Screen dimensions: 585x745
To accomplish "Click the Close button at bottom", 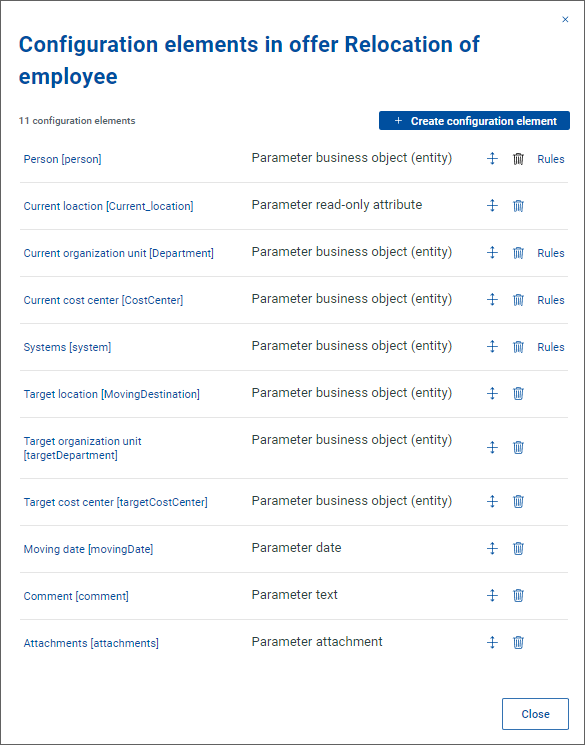I will coord(535,714).
